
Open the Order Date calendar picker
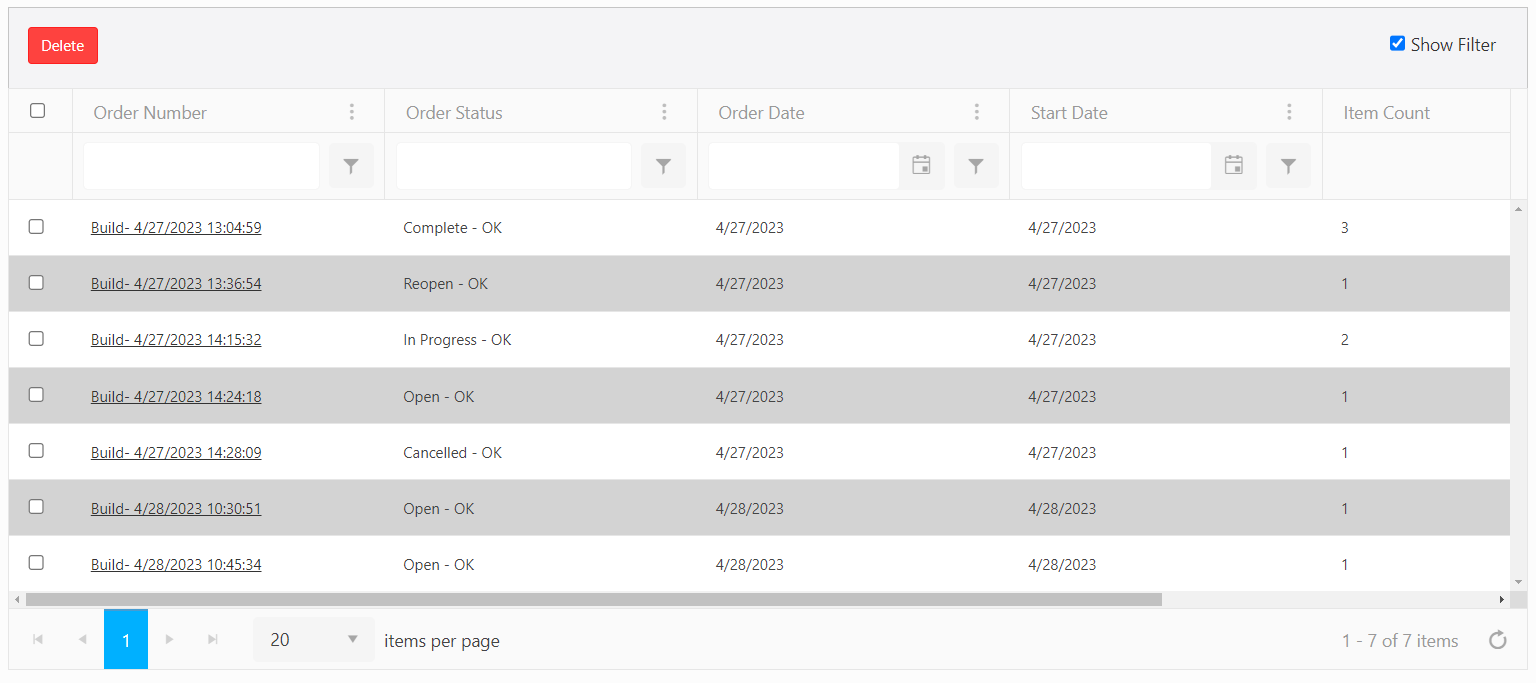click(x=921, y=166)
